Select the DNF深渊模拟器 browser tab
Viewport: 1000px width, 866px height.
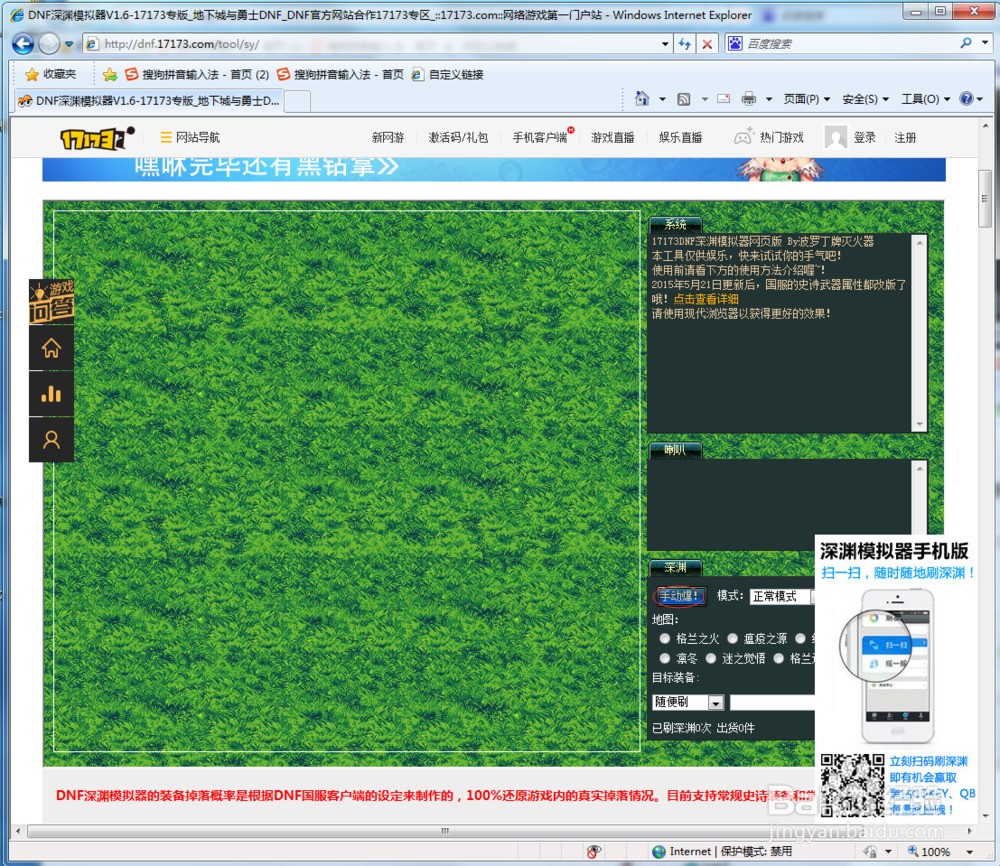[149, 101]
